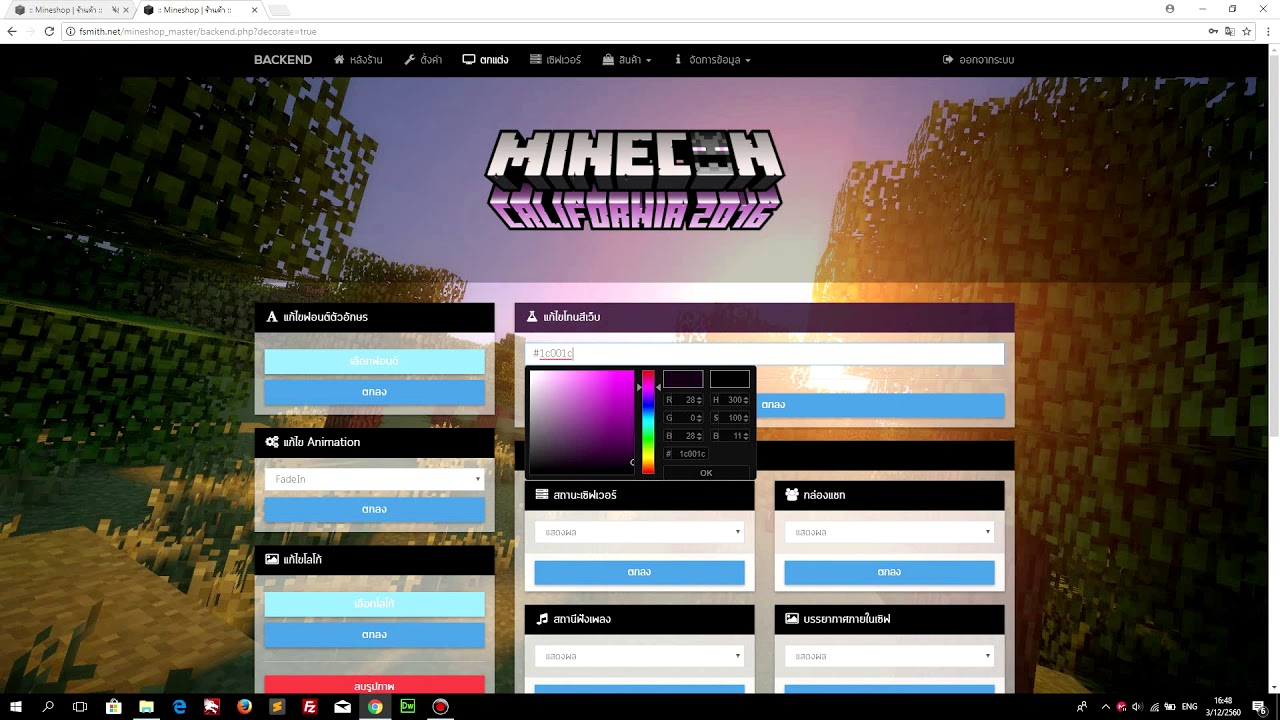Click the เลือกโลโก้ button
Viewport: 1280px width, 720px height.
(x=374, y=604)
